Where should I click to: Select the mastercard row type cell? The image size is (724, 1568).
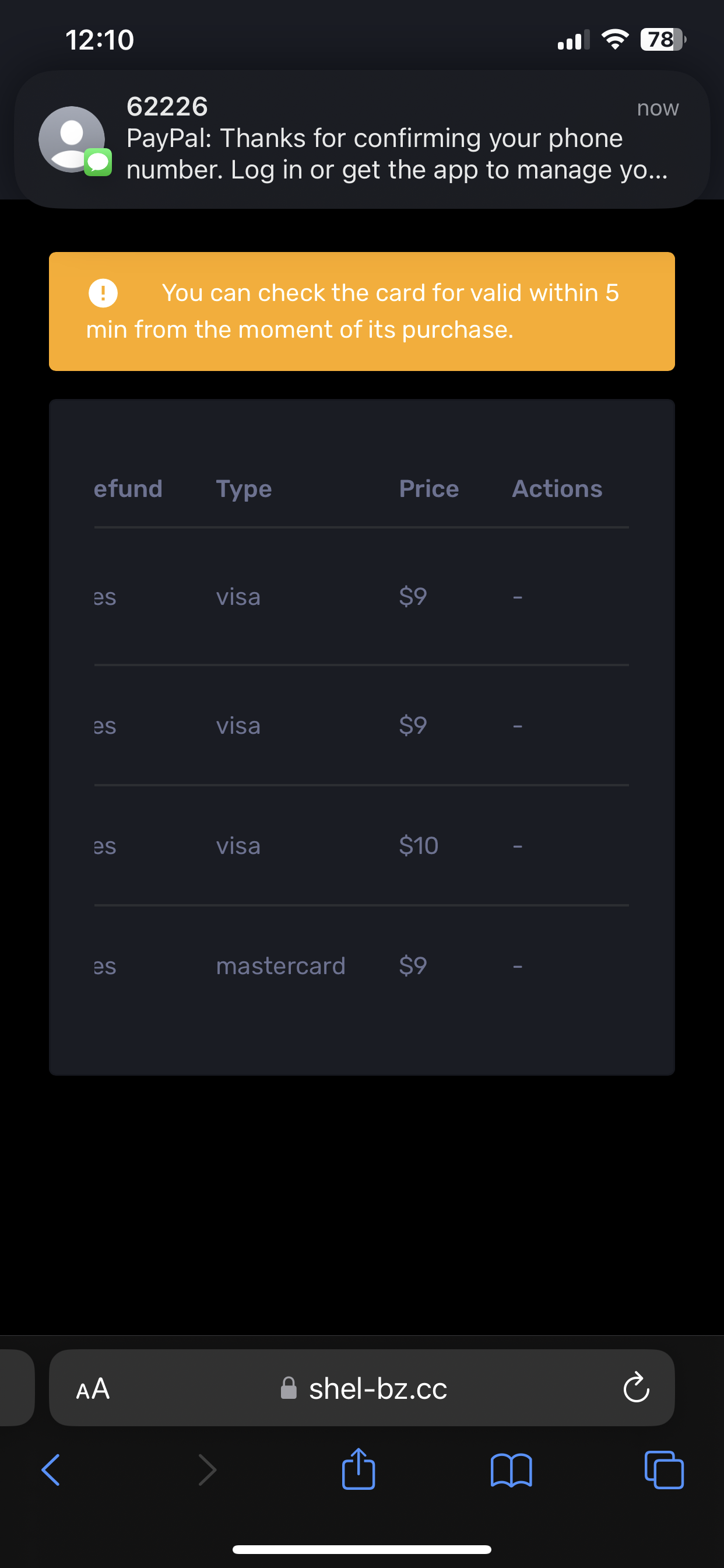click(x=280, y=965)
